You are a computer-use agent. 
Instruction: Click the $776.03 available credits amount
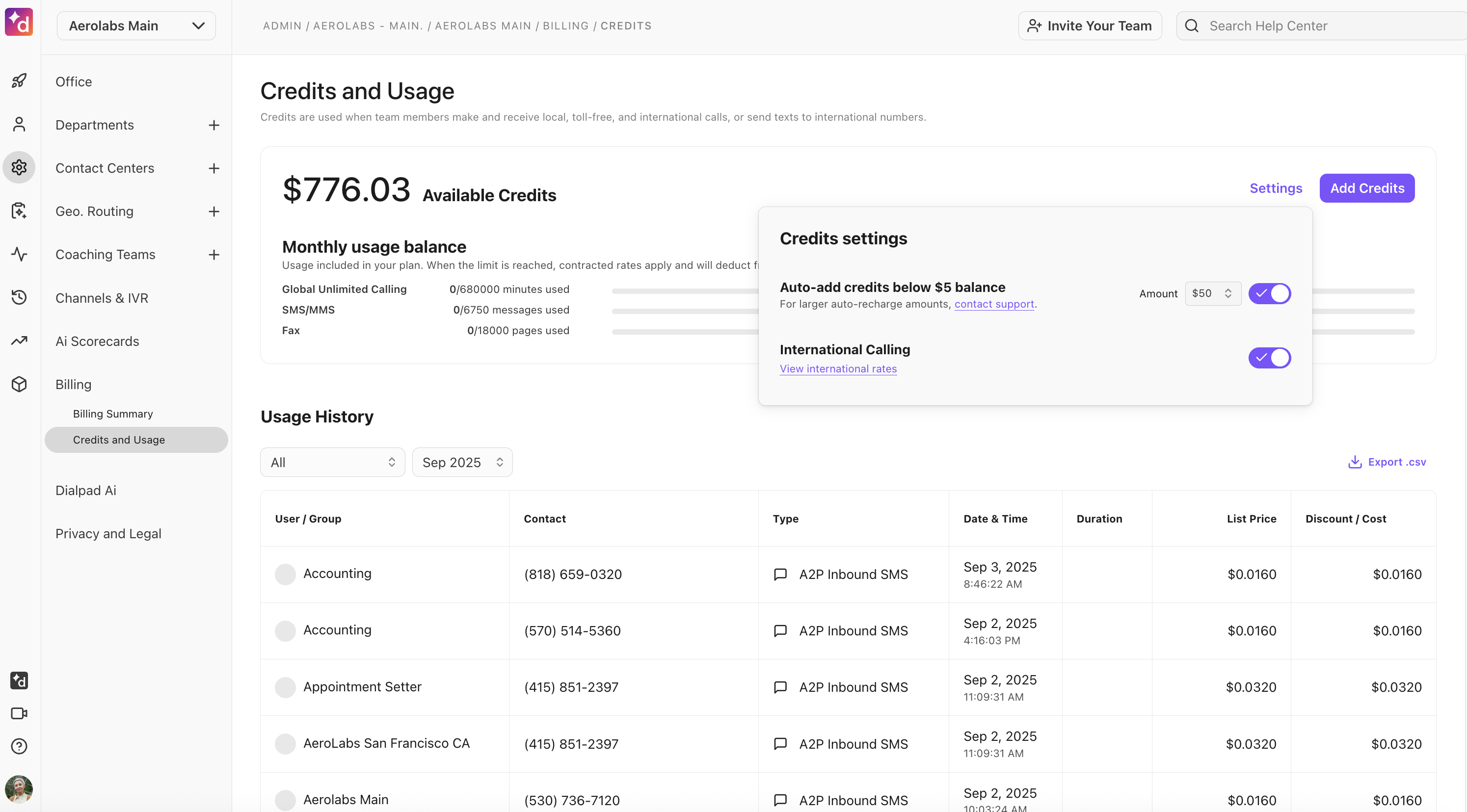coord(346,189)
